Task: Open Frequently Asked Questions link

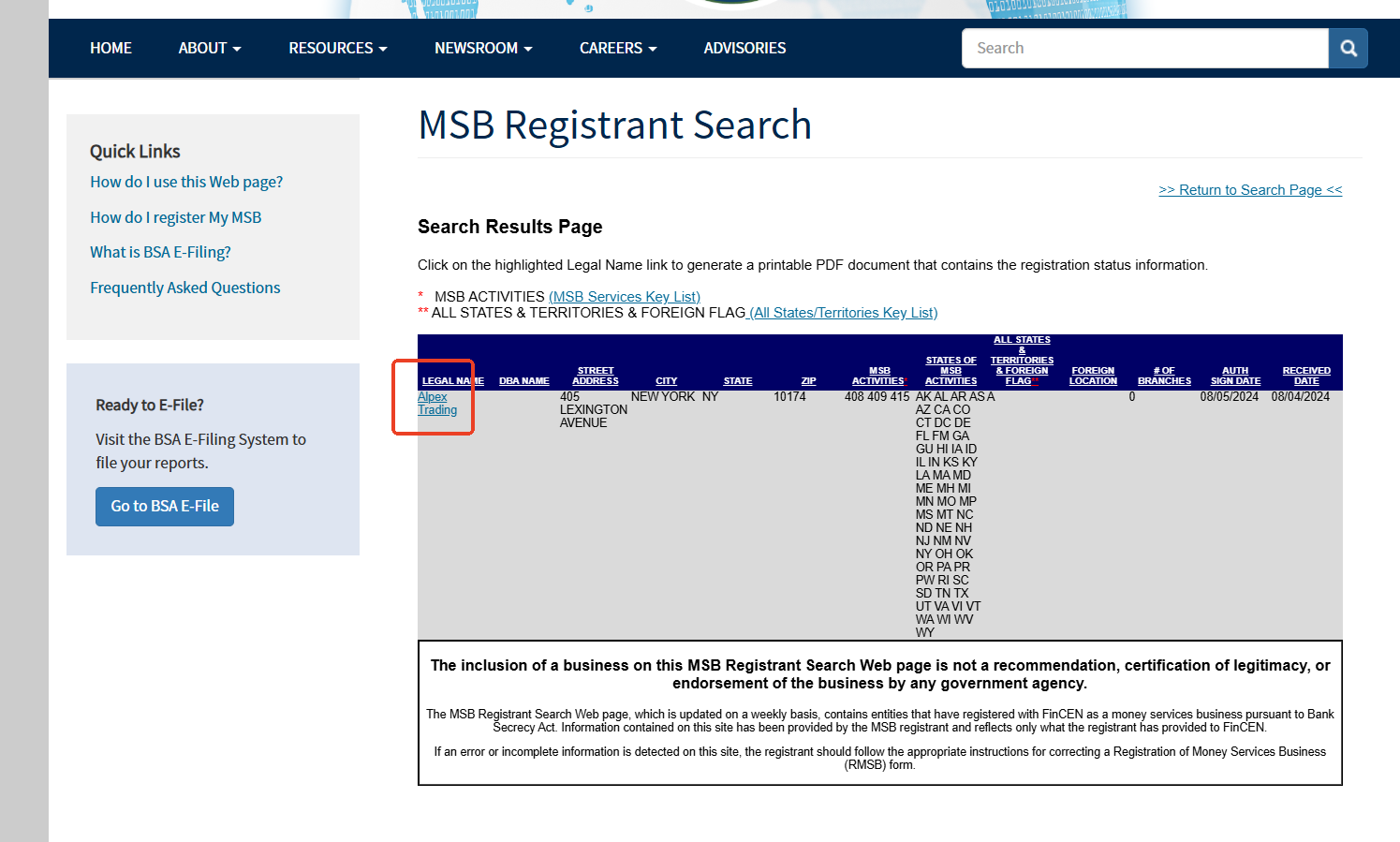Action: tap(184, 288)
